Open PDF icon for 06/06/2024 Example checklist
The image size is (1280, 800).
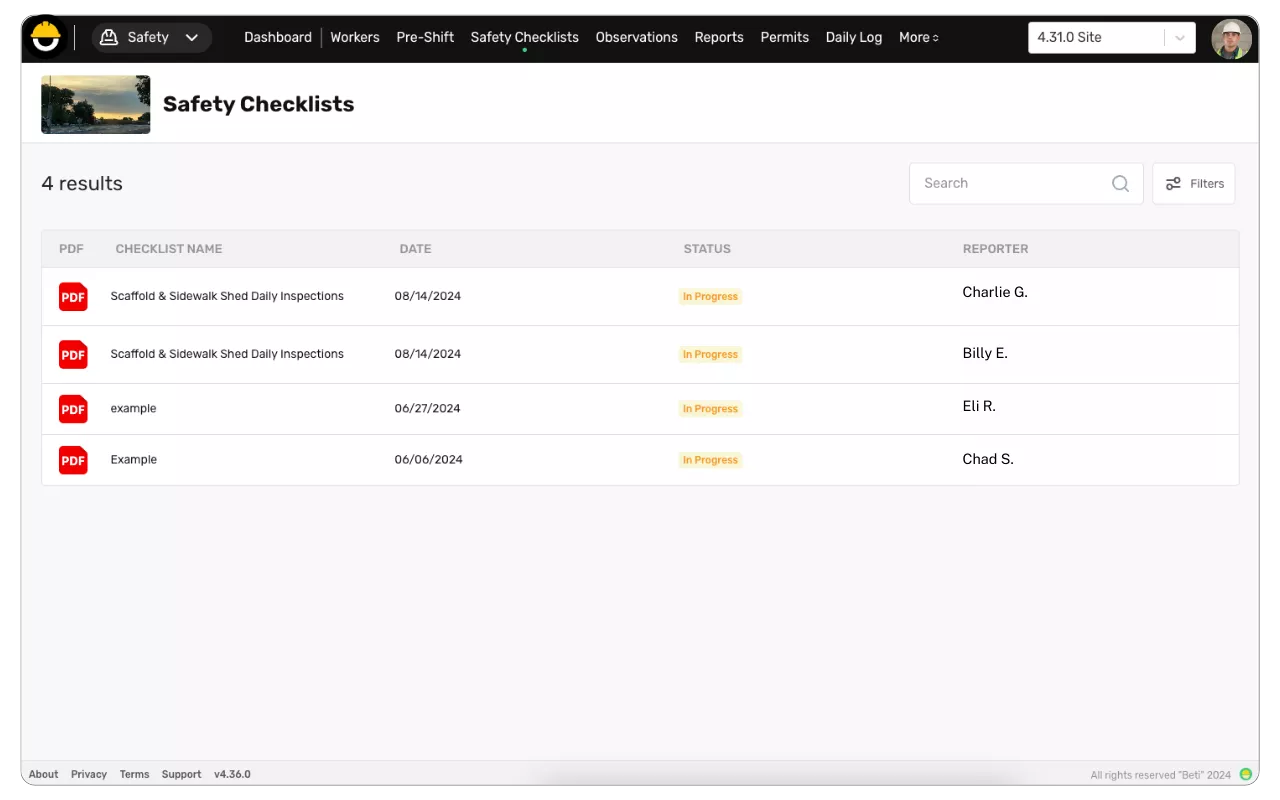73,461
